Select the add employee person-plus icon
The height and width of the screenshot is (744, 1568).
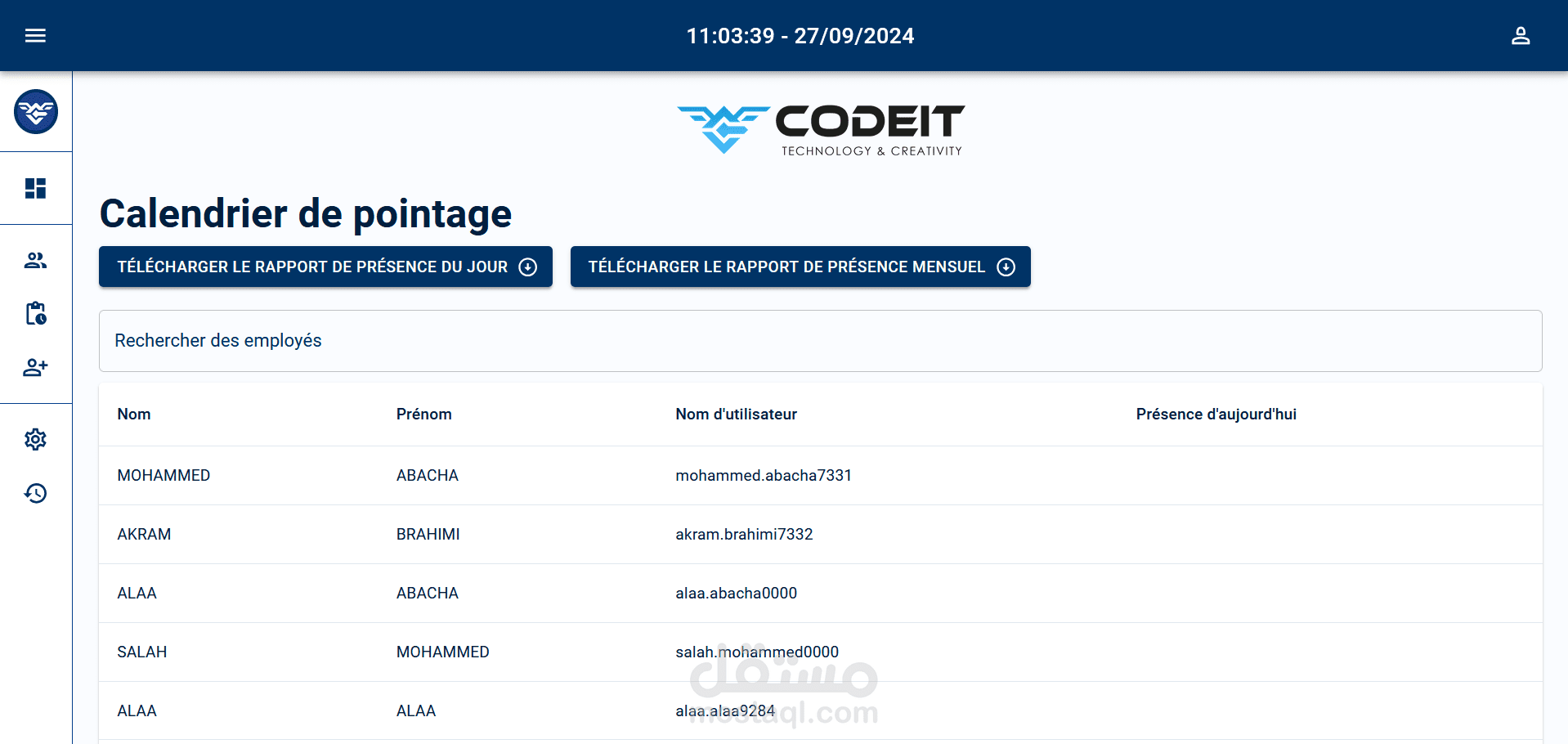[35, 367]
